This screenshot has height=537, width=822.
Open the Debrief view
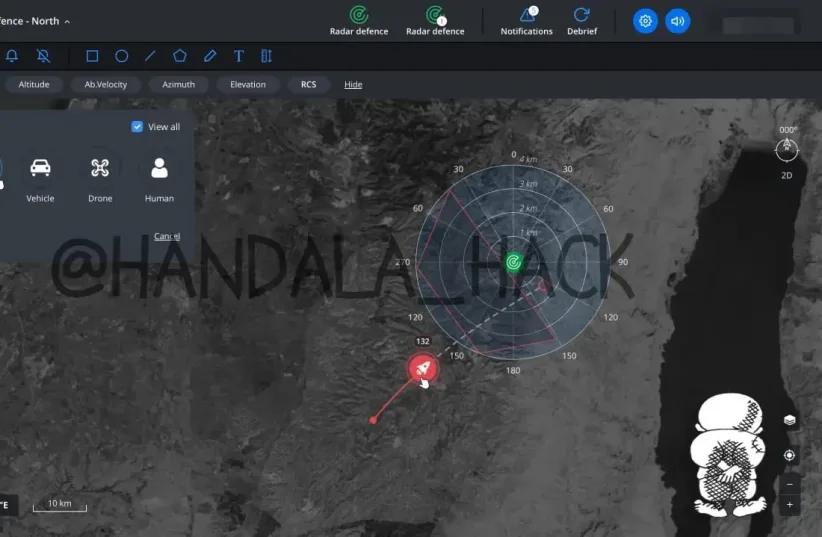[581, 20]
